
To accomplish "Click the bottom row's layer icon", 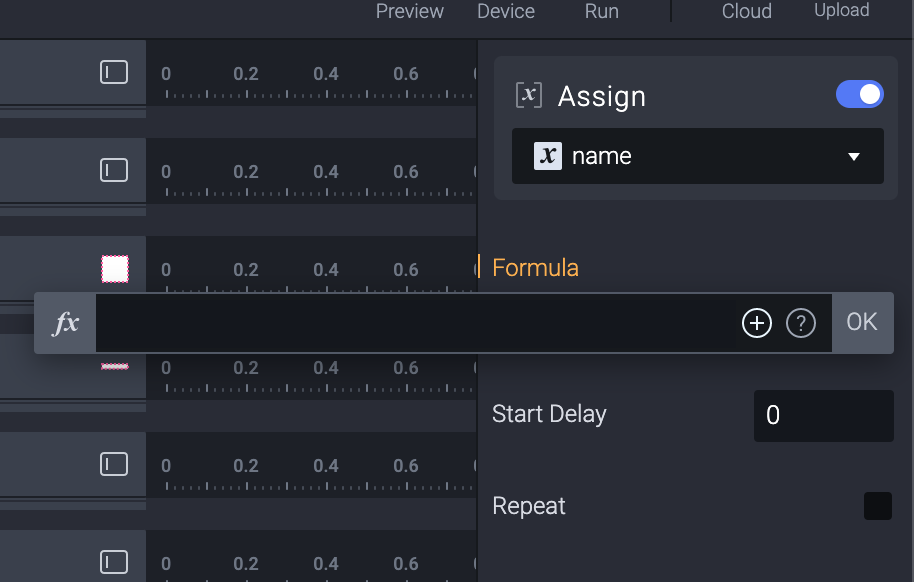I will [115, 562].
